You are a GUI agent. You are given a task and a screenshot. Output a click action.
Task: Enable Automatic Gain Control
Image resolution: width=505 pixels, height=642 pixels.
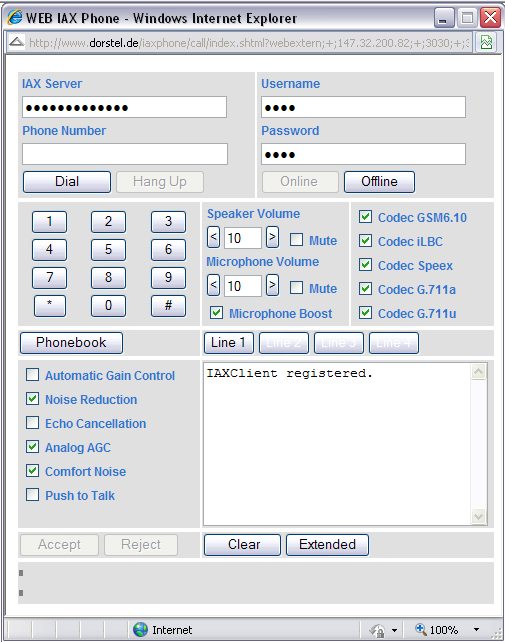(32, 375)
